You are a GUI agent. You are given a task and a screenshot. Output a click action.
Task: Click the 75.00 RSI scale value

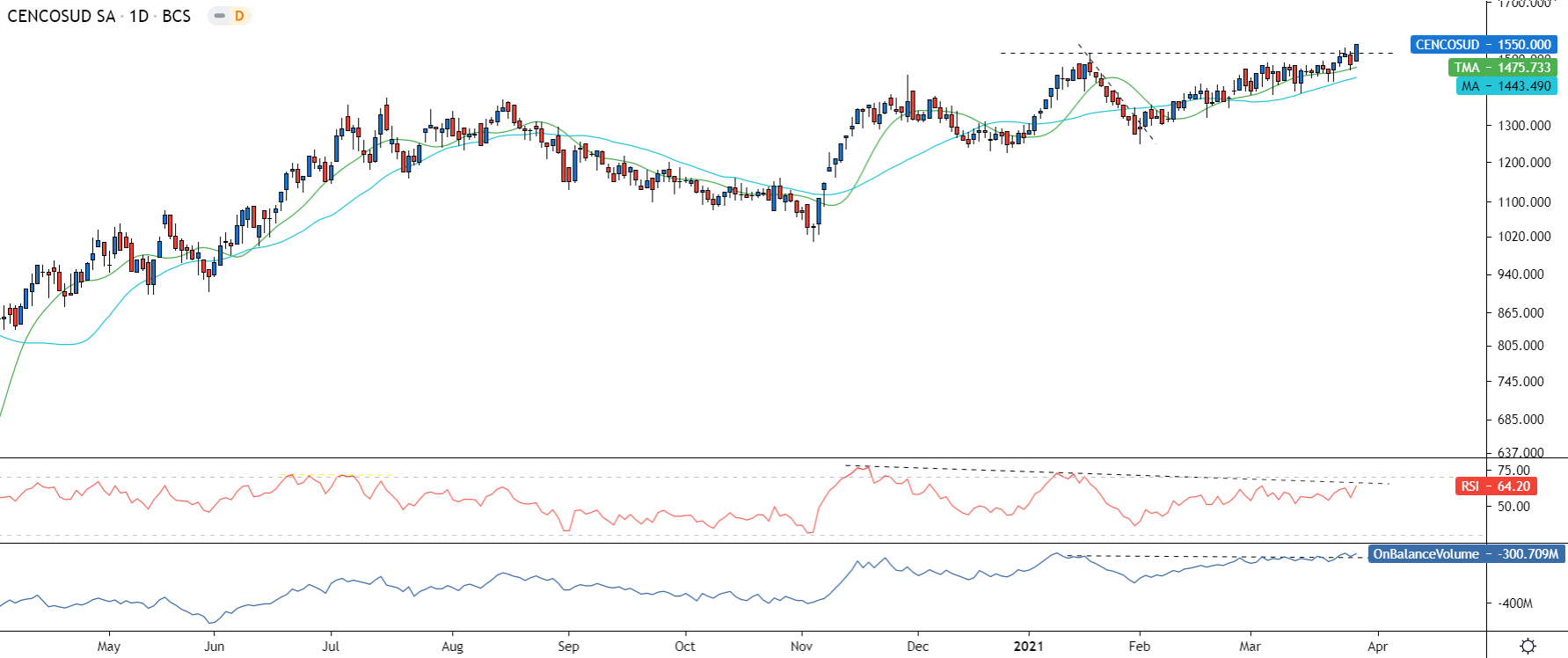1513,471
